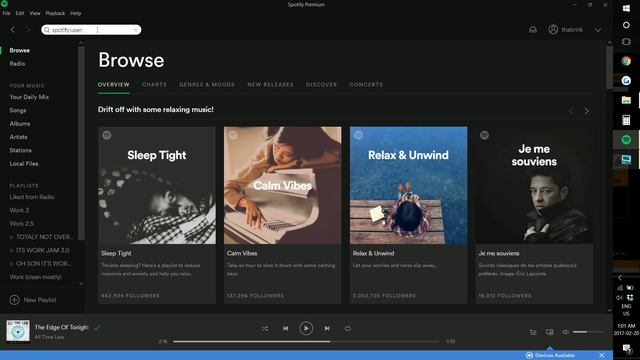This screenshot has width=640, height=360.
Task: Open Albums in Your Music
Action: [20, 124]
